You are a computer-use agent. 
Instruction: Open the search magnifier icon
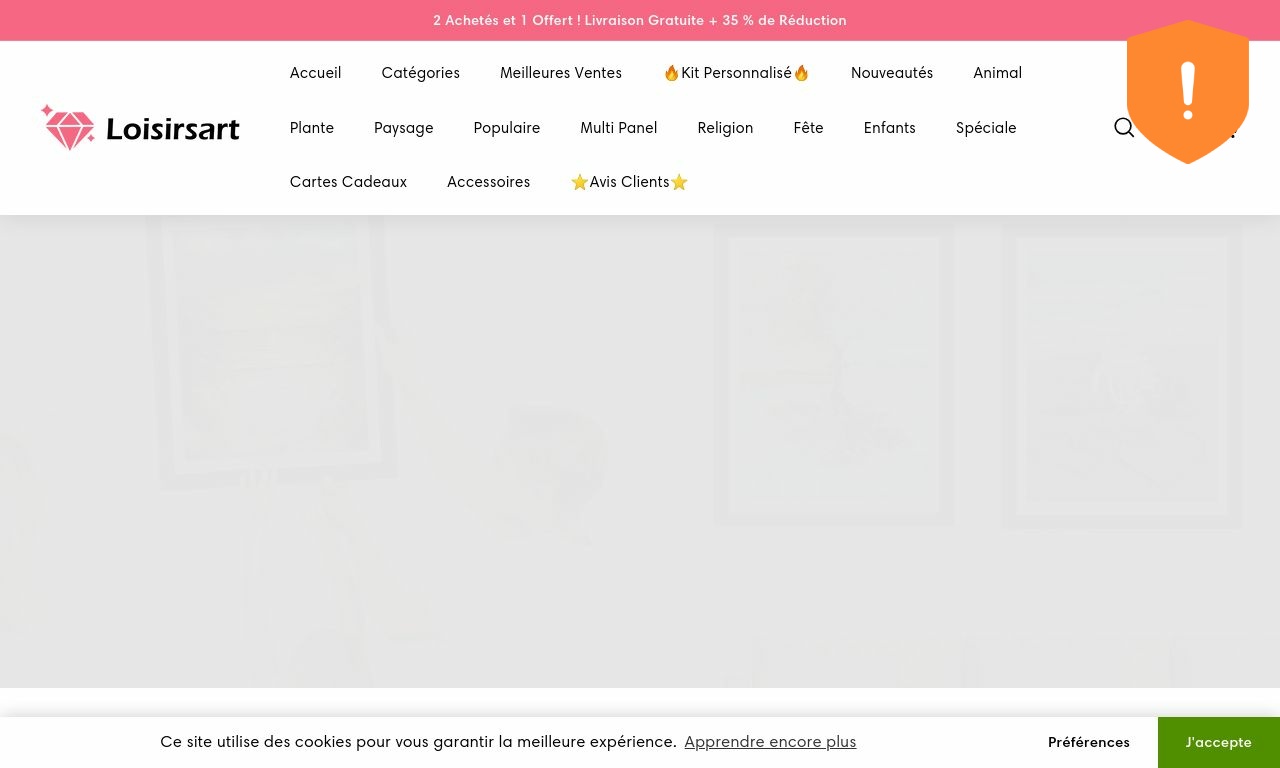click(1124, 127)
